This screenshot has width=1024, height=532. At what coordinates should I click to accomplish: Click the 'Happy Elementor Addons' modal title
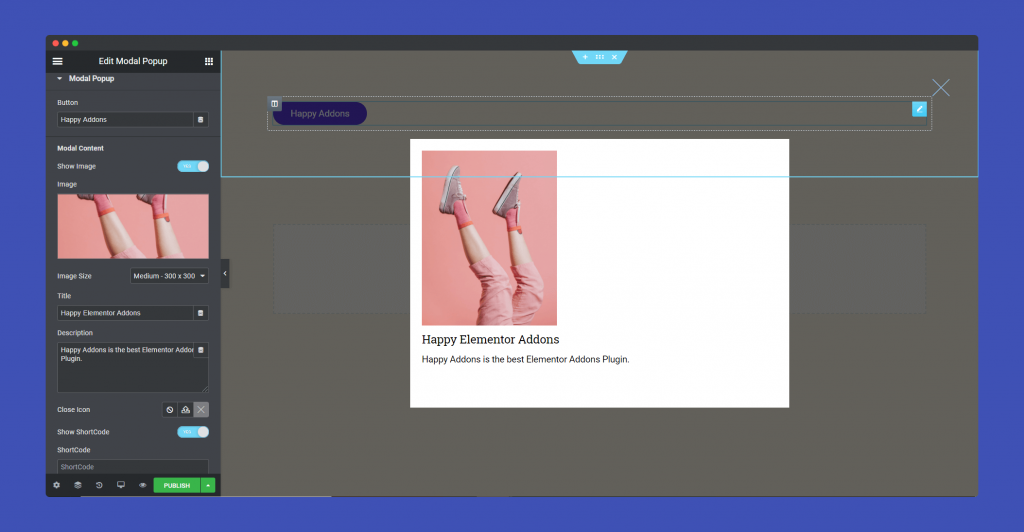[490, 339]
